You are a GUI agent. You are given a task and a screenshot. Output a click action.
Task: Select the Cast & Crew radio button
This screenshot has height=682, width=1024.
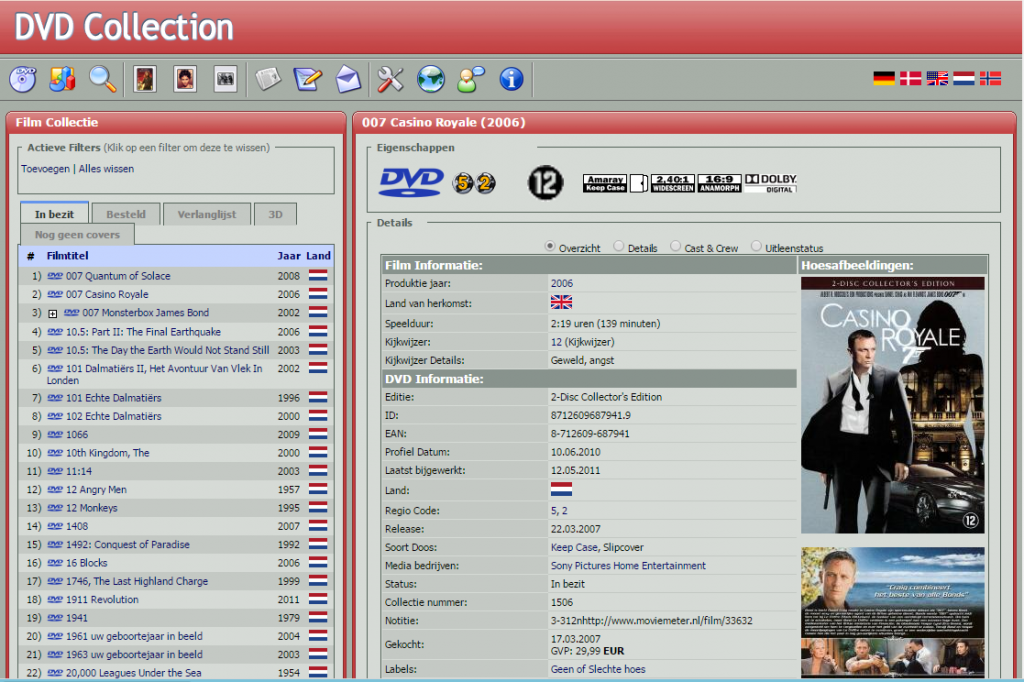676,247
